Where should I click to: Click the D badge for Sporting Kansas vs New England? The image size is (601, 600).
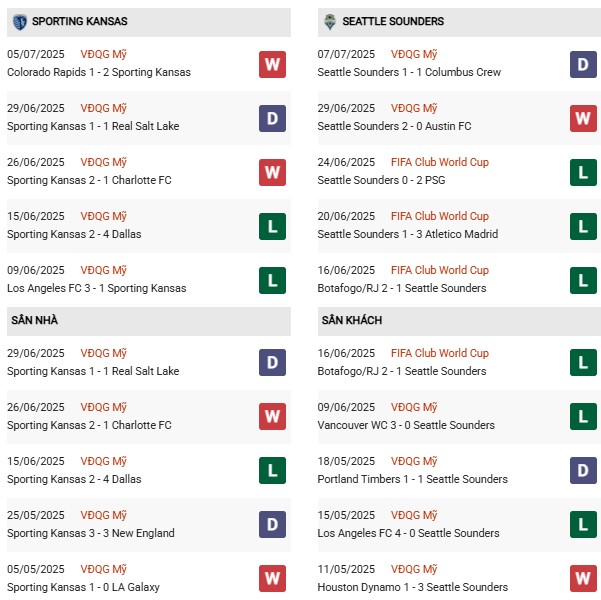click(x=272, y=526)
